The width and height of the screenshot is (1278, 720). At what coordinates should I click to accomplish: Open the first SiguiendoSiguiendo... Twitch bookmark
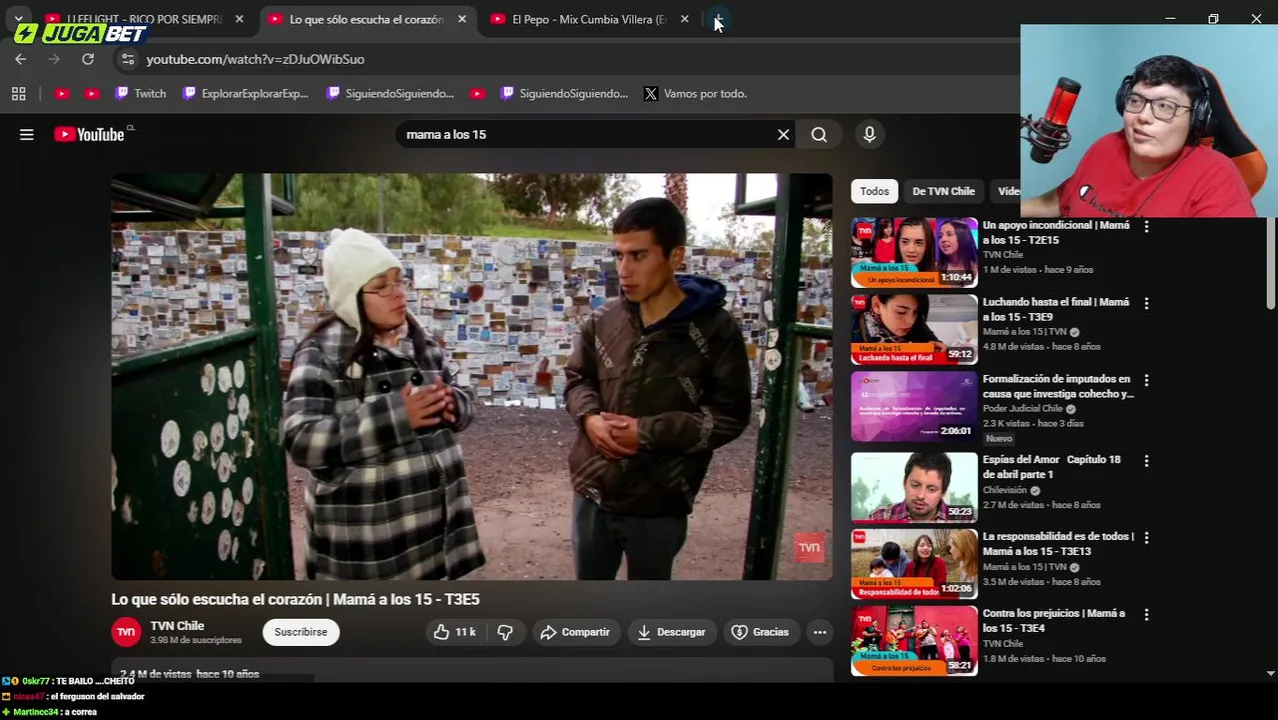[x=390, y=93]
